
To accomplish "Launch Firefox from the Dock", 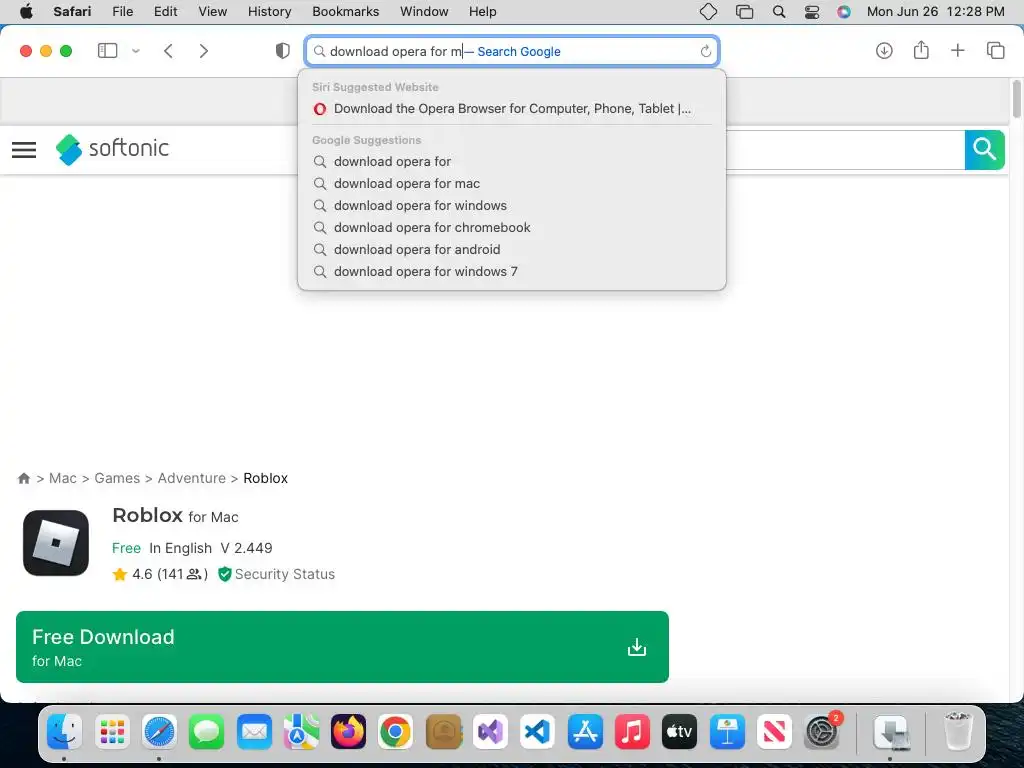I will [349, 731].
